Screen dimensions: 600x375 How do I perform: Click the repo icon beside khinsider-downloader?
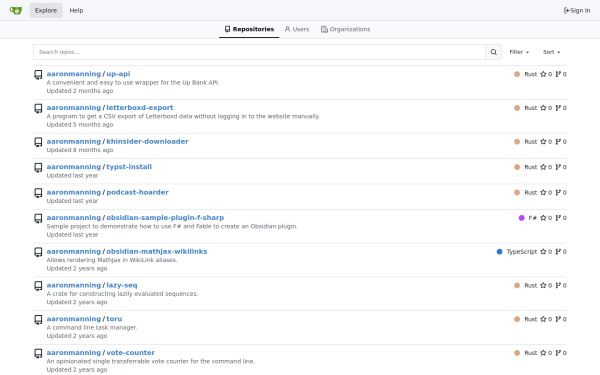pos(38,142)
